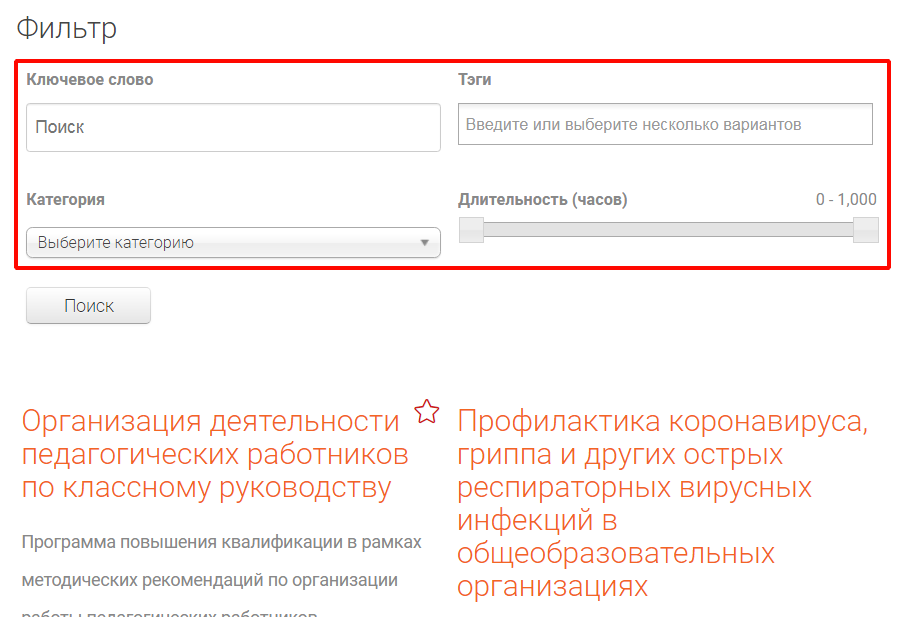Click the 0 - 1,000 duration range value
The height and width of the screenshot is (617, 901).
(x=846, y=199)
